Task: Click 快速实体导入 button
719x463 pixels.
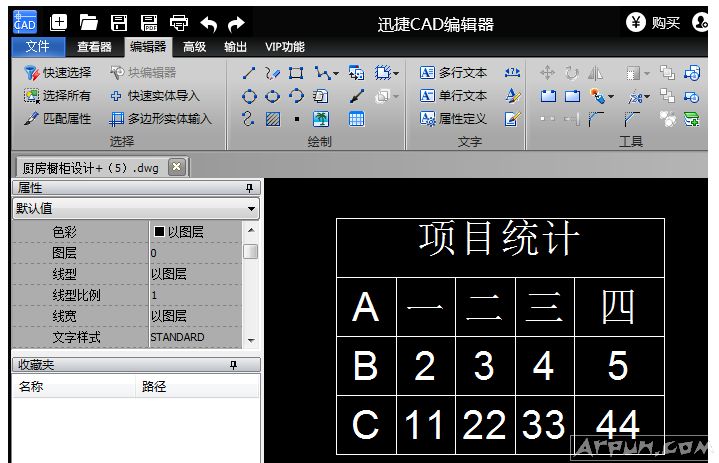Action: tap(155, 96)
